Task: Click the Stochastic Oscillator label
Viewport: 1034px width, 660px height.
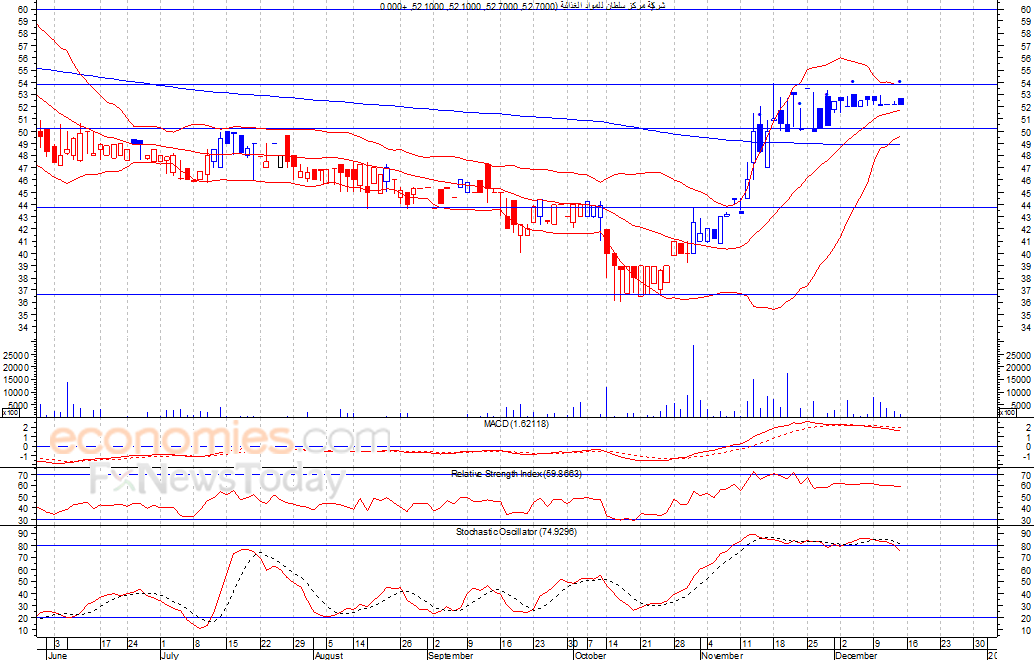Action: [515, 531]
